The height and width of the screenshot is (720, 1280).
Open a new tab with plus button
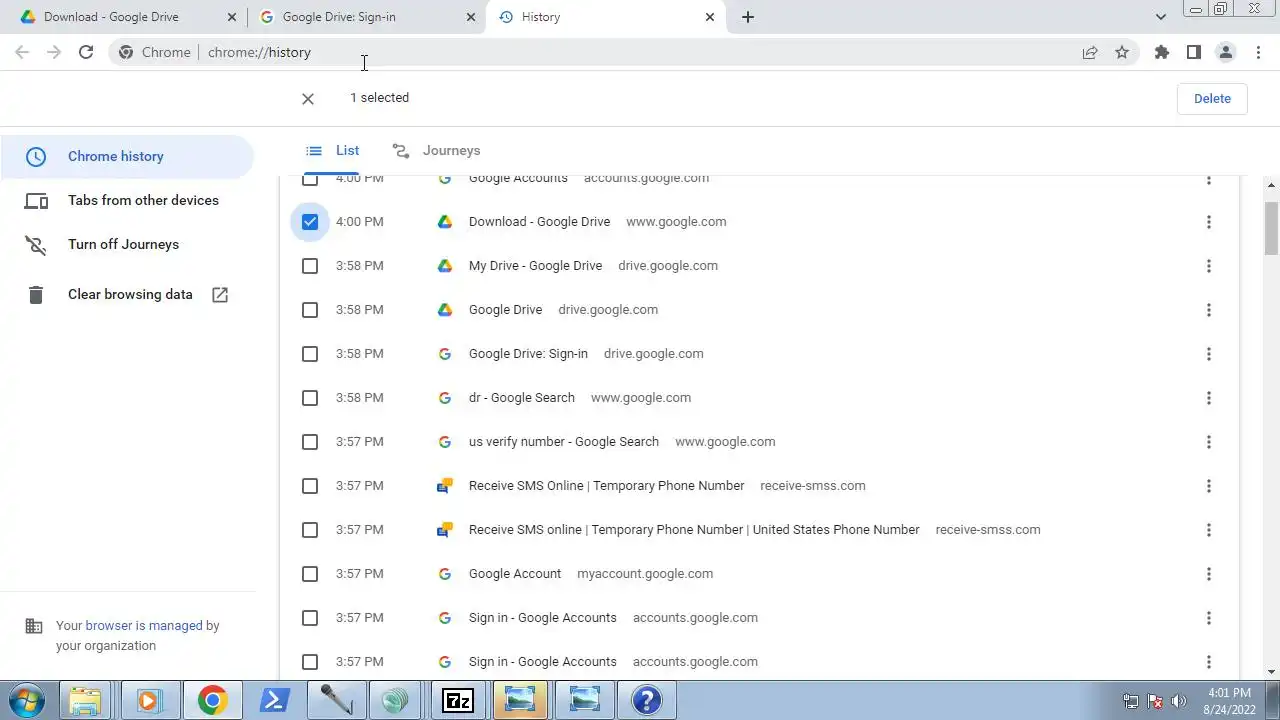748,17
